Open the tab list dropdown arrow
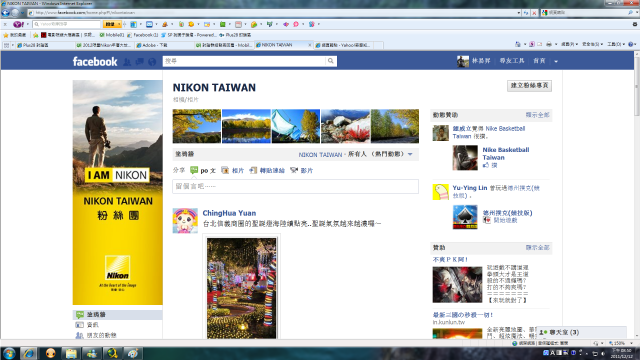Image resolution: width=640 pixels, height=360 pixels. pos(13,45)
